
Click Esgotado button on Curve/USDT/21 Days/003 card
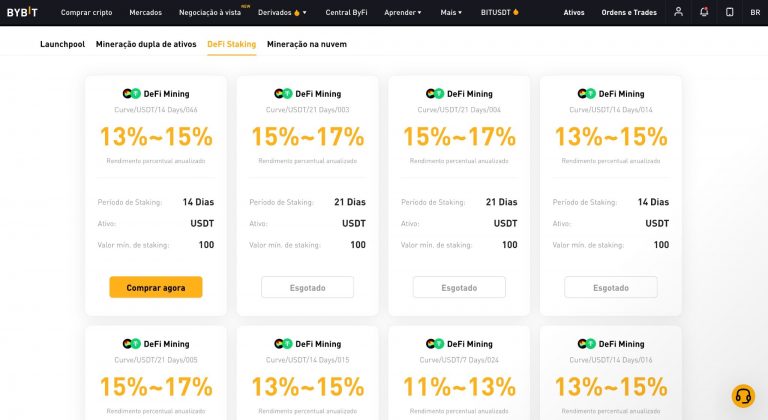308,287
